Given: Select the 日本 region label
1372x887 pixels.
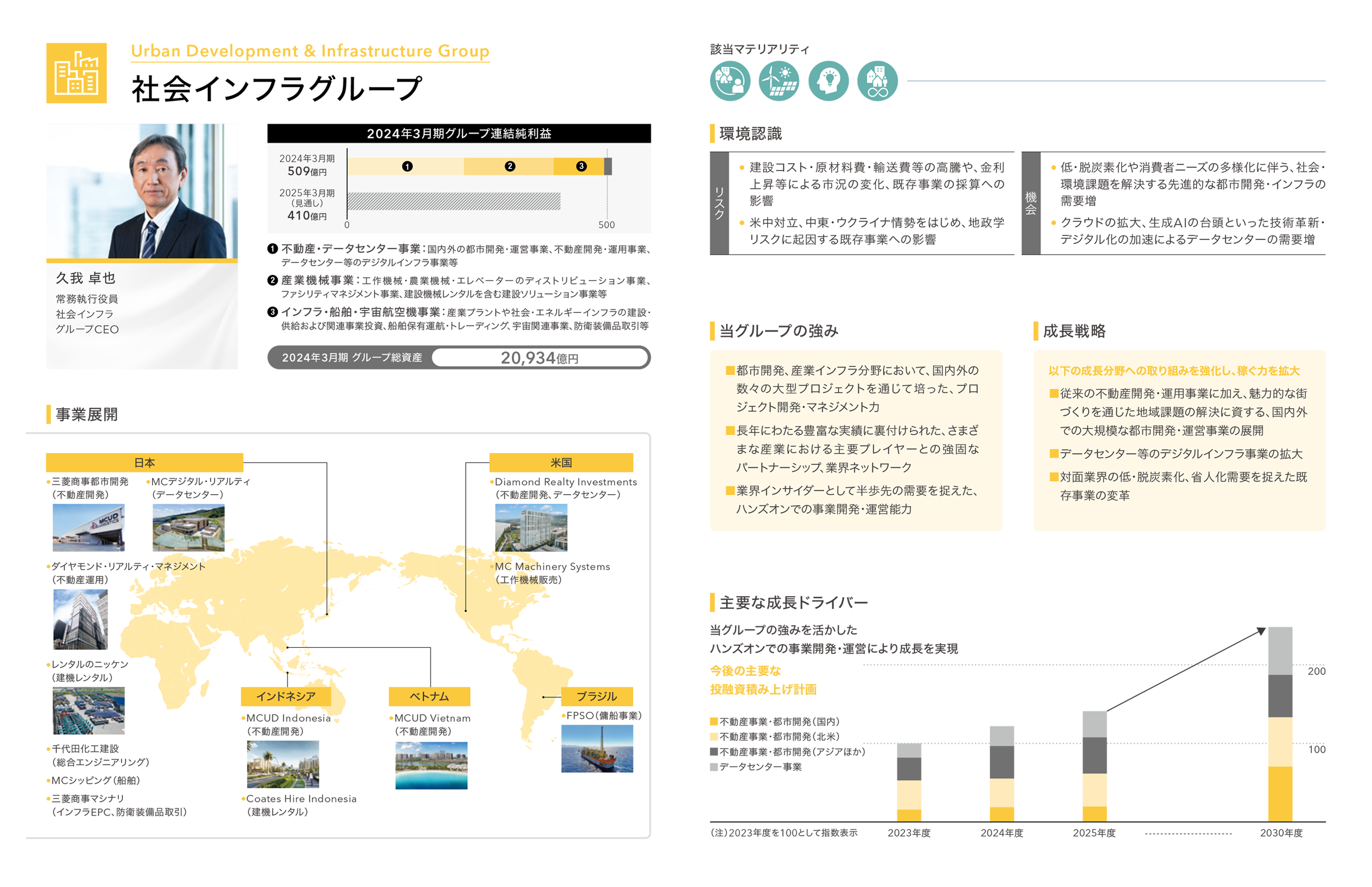Looking at the screenshot, I should tap(145, 463).
